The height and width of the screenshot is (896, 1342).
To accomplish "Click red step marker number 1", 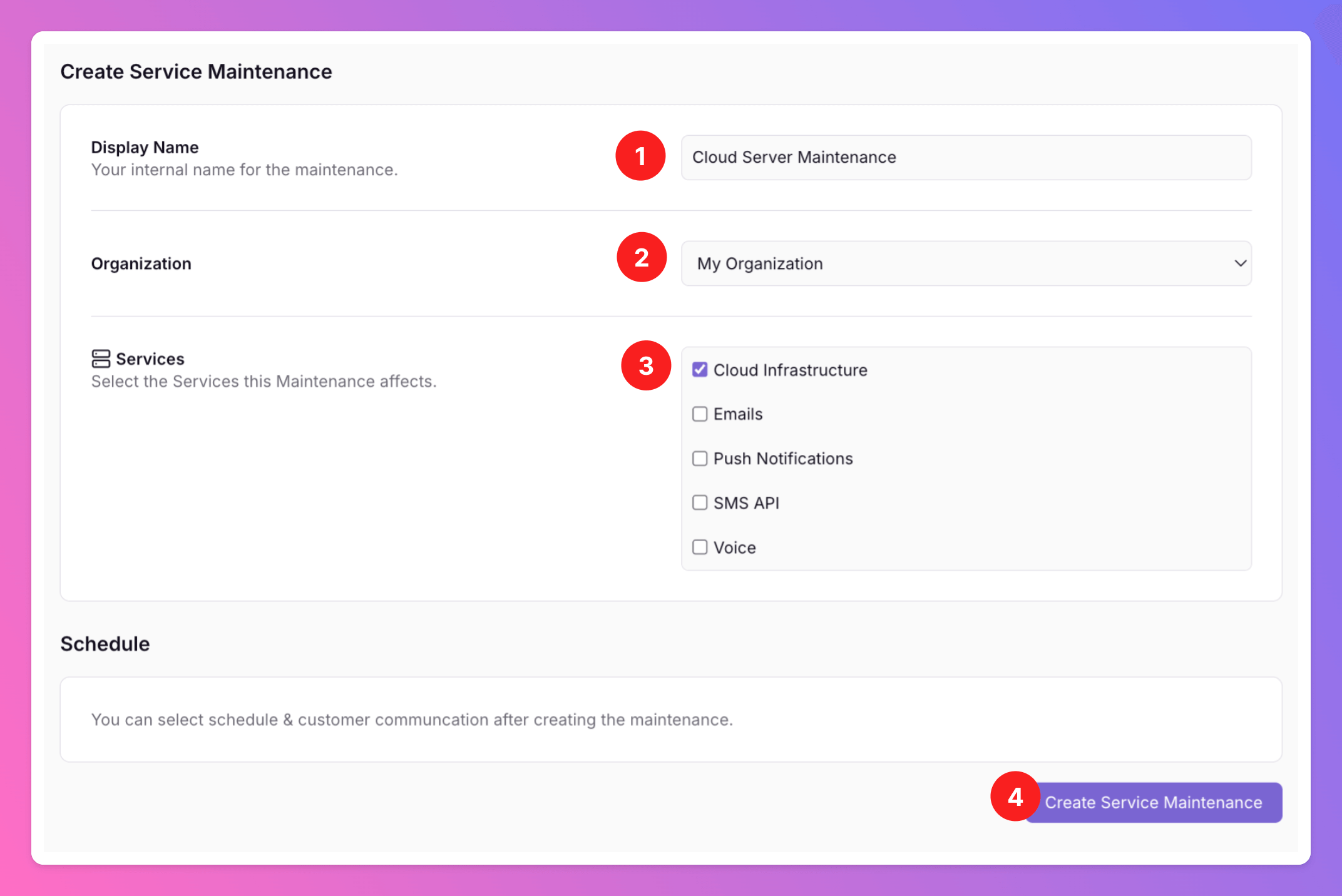I will [x=640, y=156].
